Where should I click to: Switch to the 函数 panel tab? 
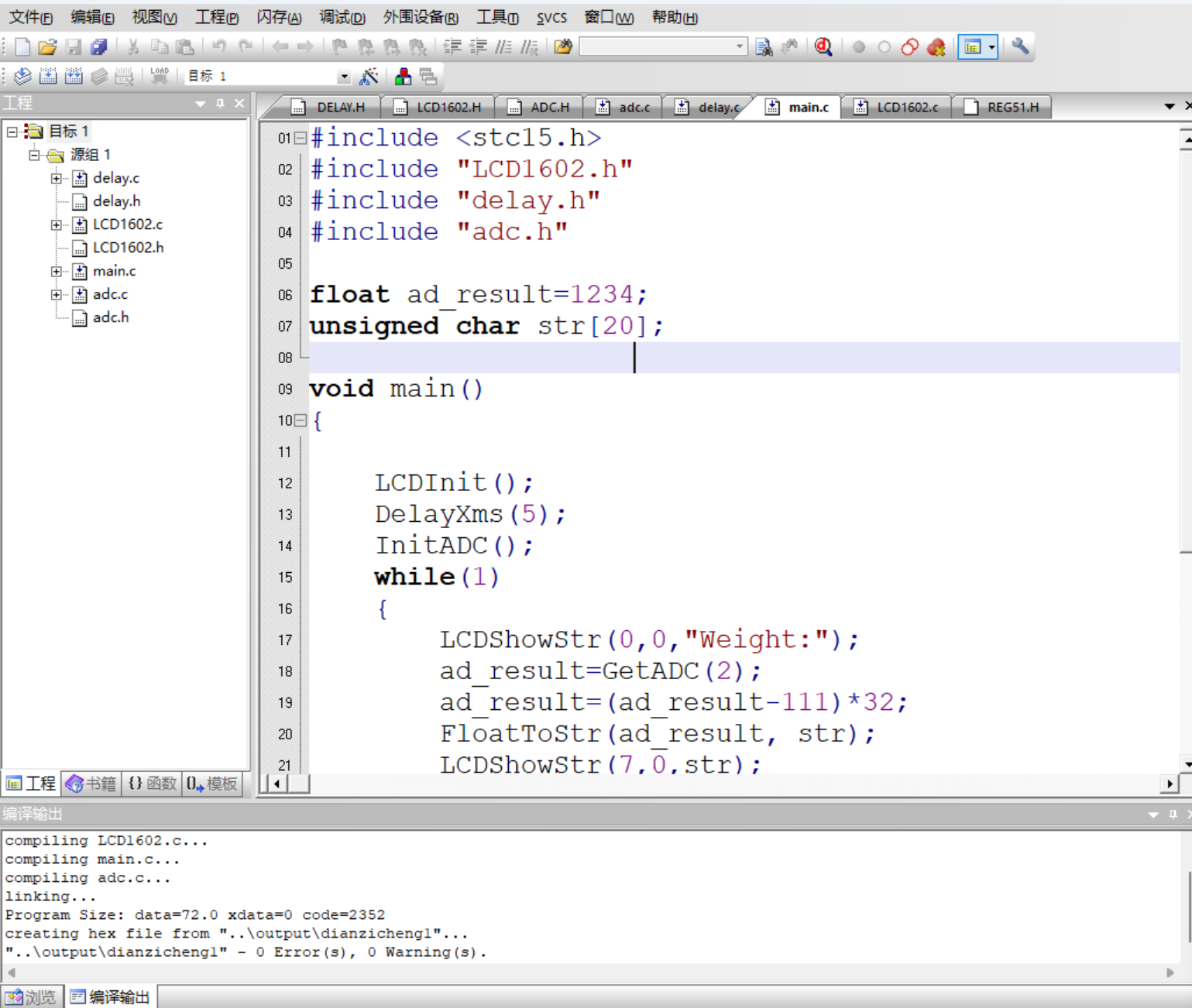pos(152,783)
